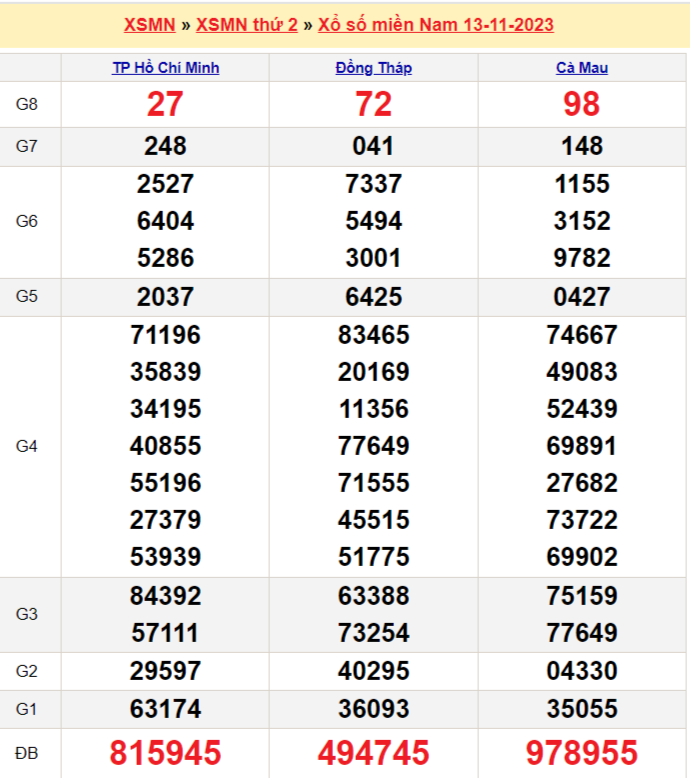Viewport: 690px width, 778px height.
Task: Click Cà Mau special prize 978955
Action: [582, 752]
